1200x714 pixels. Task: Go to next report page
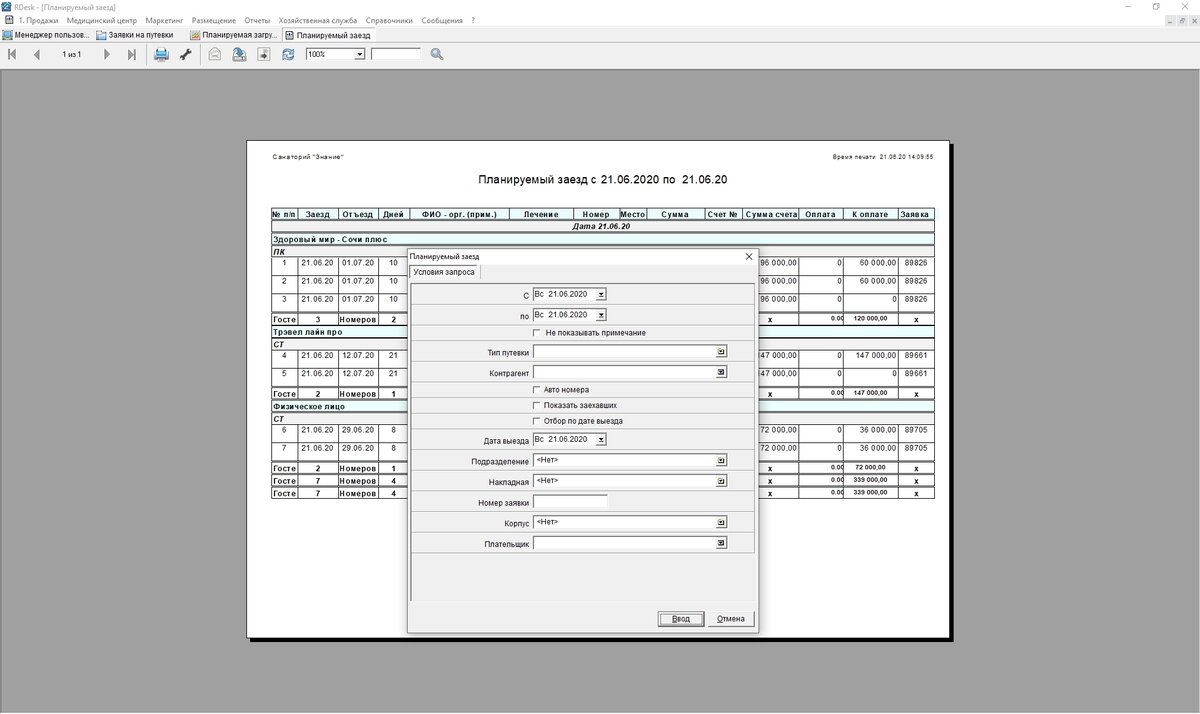click(107, 55)
